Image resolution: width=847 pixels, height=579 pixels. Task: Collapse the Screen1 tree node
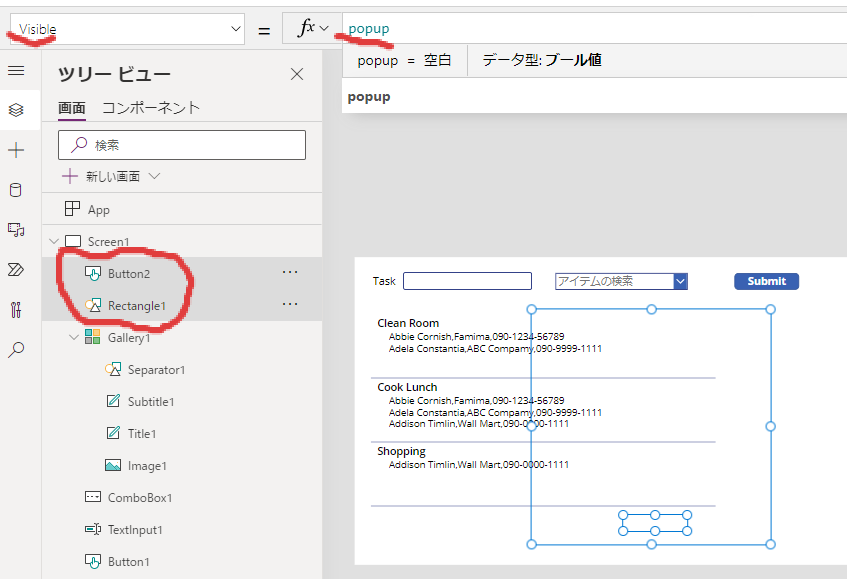54,242
